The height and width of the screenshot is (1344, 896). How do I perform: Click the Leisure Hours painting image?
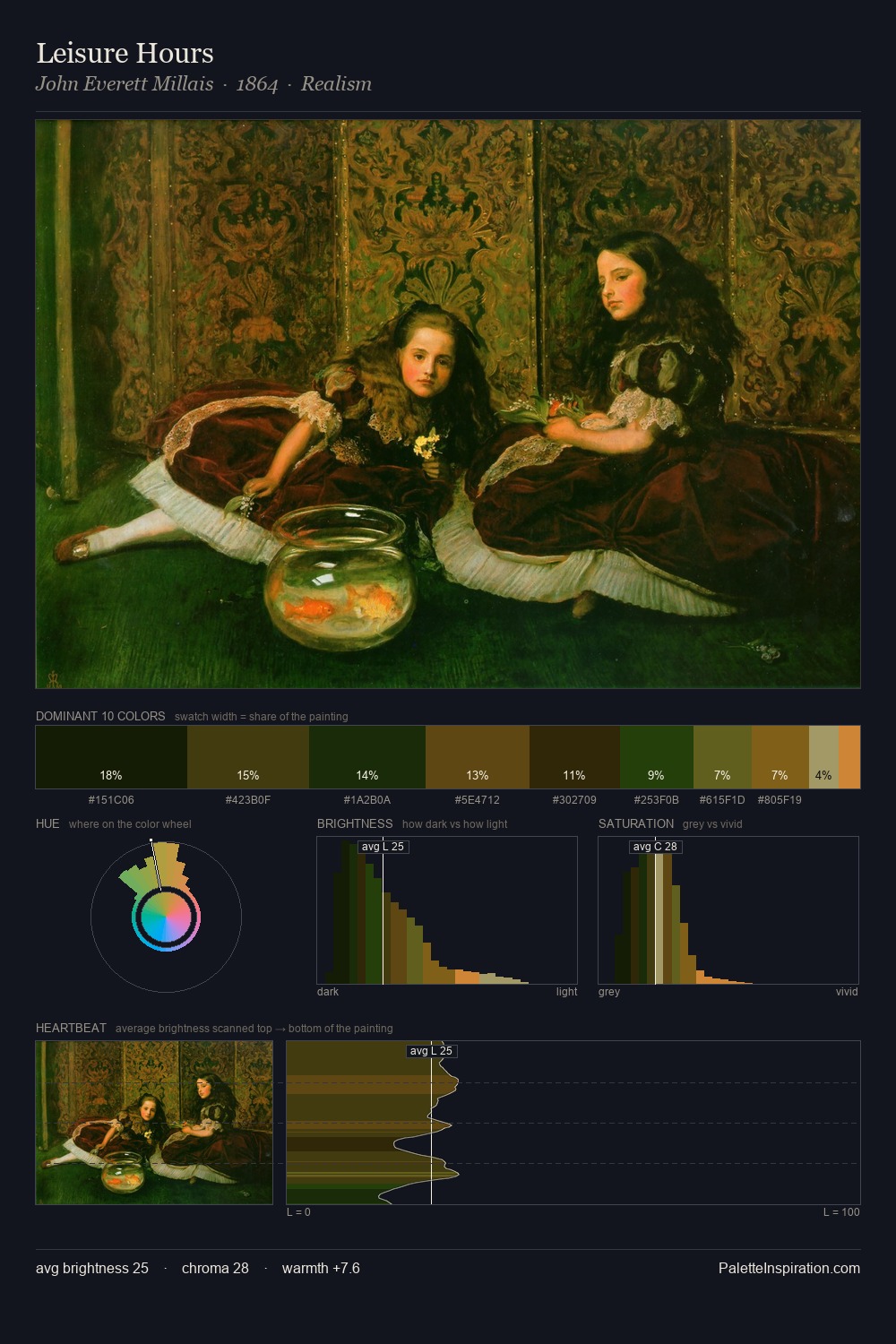click(x=448, y=404)
